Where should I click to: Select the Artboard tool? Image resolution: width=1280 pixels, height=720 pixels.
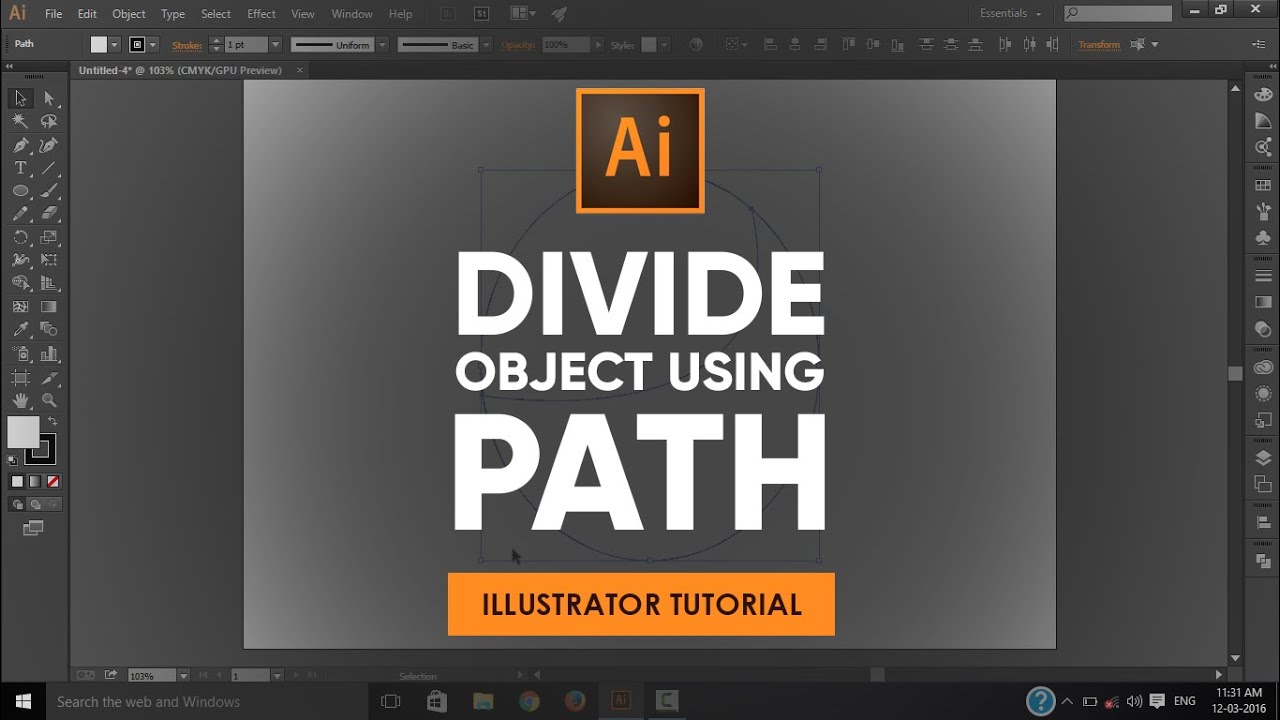[x=20, y=377]
